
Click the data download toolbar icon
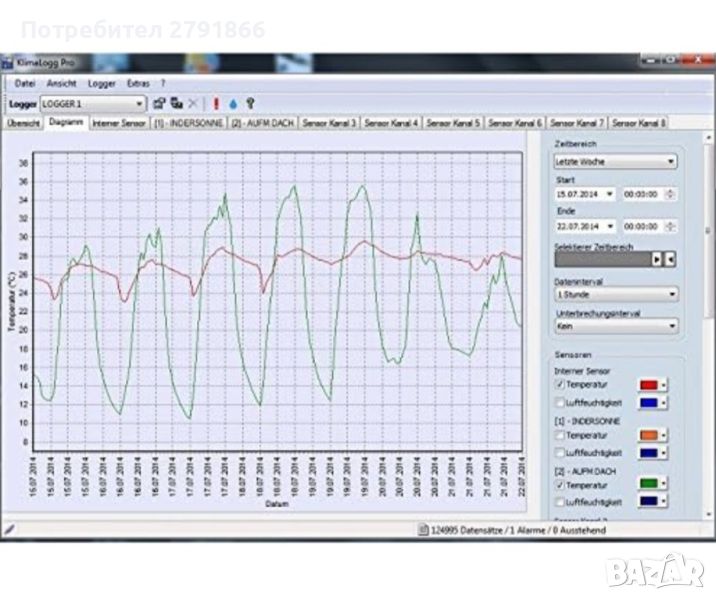point(176,103)
